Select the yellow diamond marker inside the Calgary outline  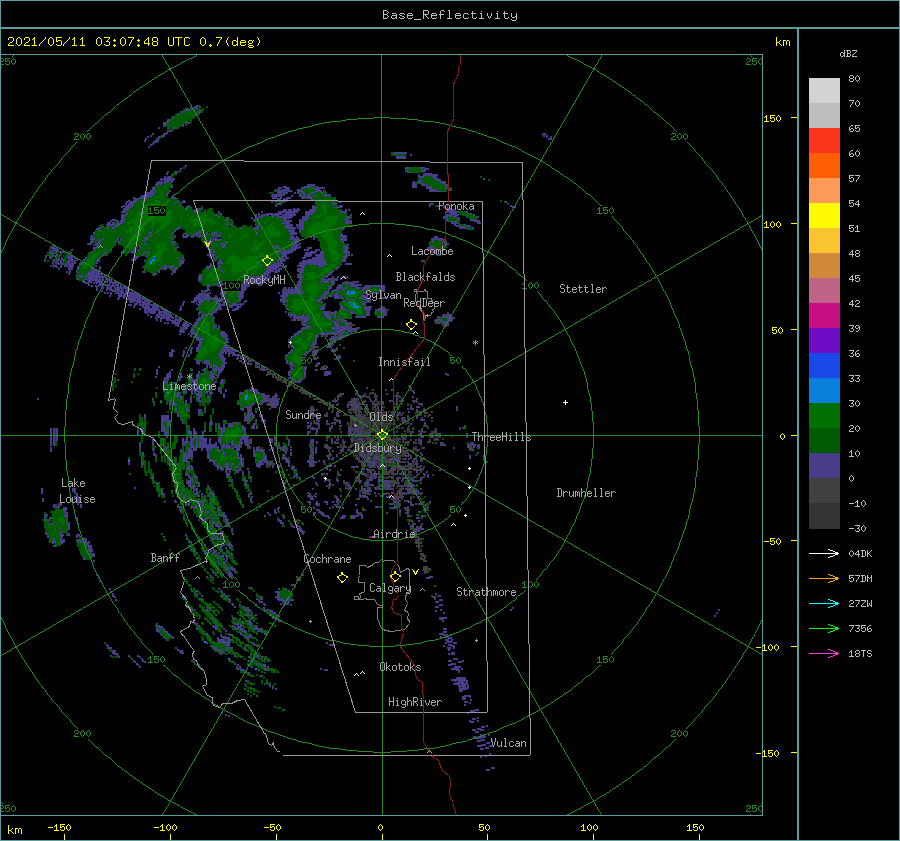[x=395, y=576]
